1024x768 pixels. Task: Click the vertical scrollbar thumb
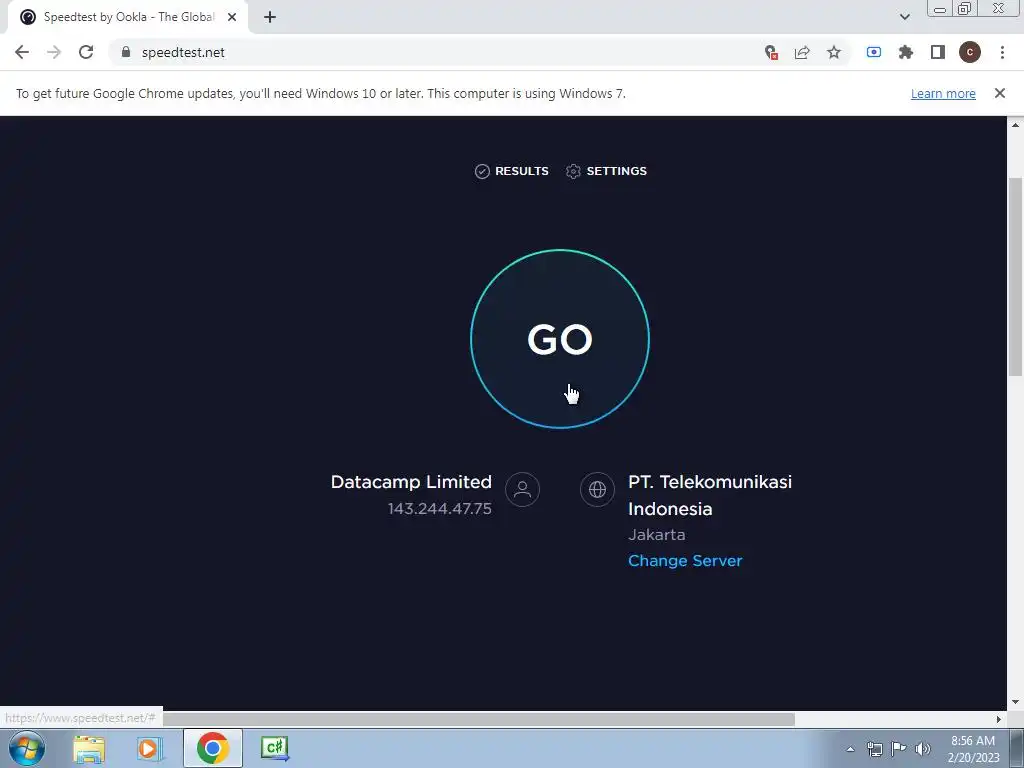[x=1015, y=276]
